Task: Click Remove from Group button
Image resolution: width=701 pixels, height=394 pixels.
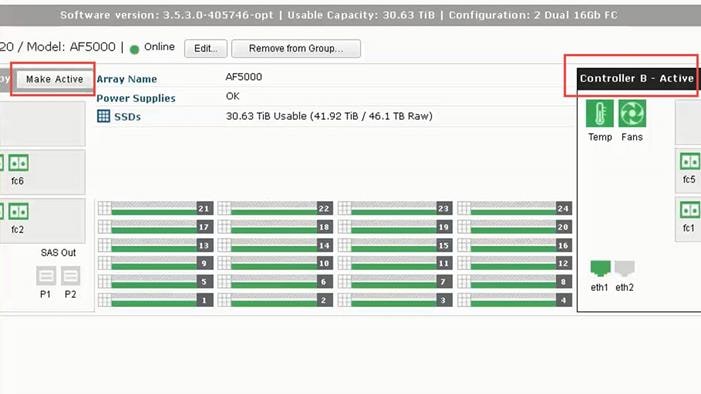Action: (296, 48)
